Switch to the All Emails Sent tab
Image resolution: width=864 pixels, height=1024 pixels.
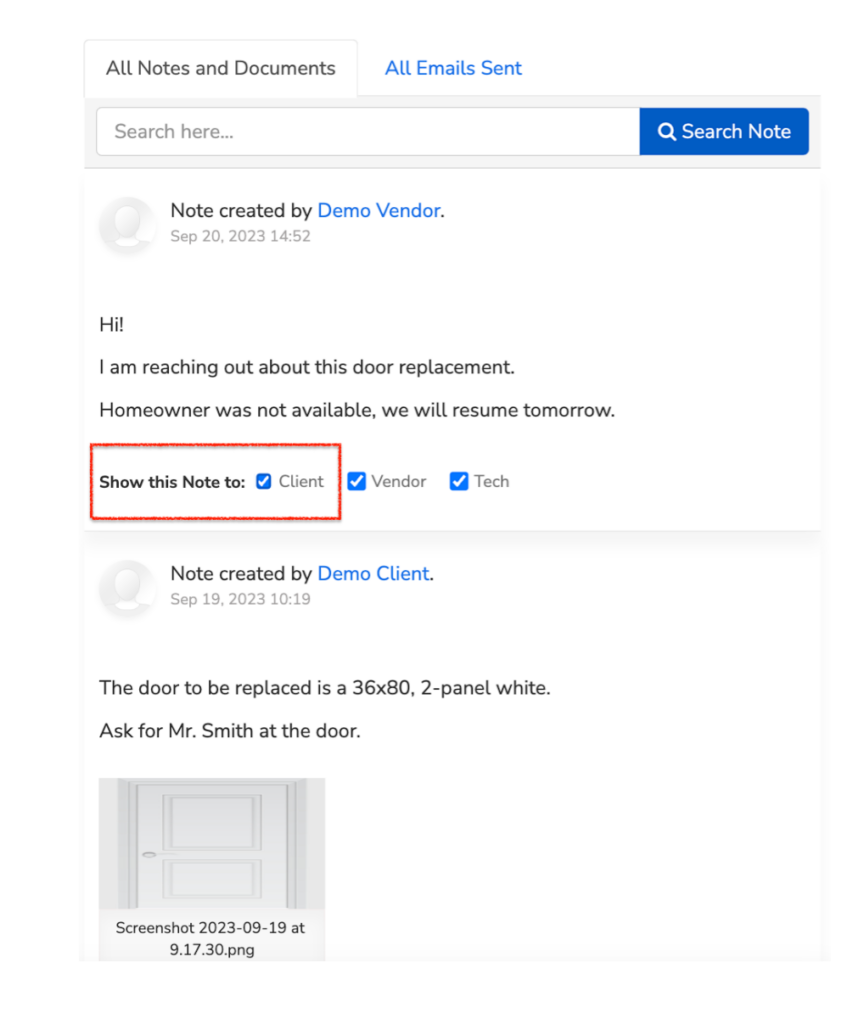pos(453,69)
